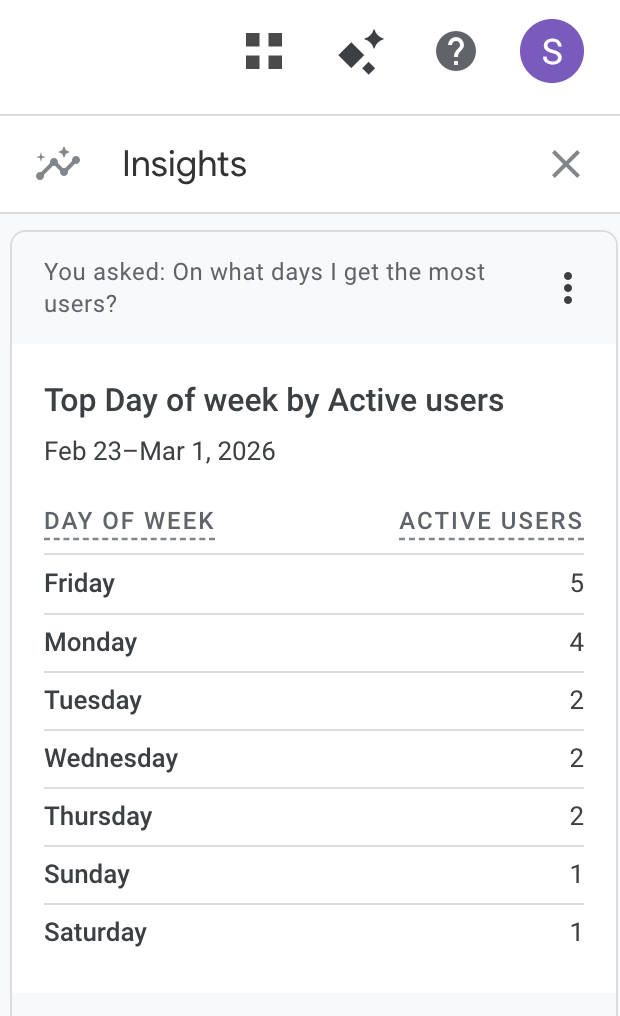
Task: Select the Wednesday row
Action: point(111,758)
